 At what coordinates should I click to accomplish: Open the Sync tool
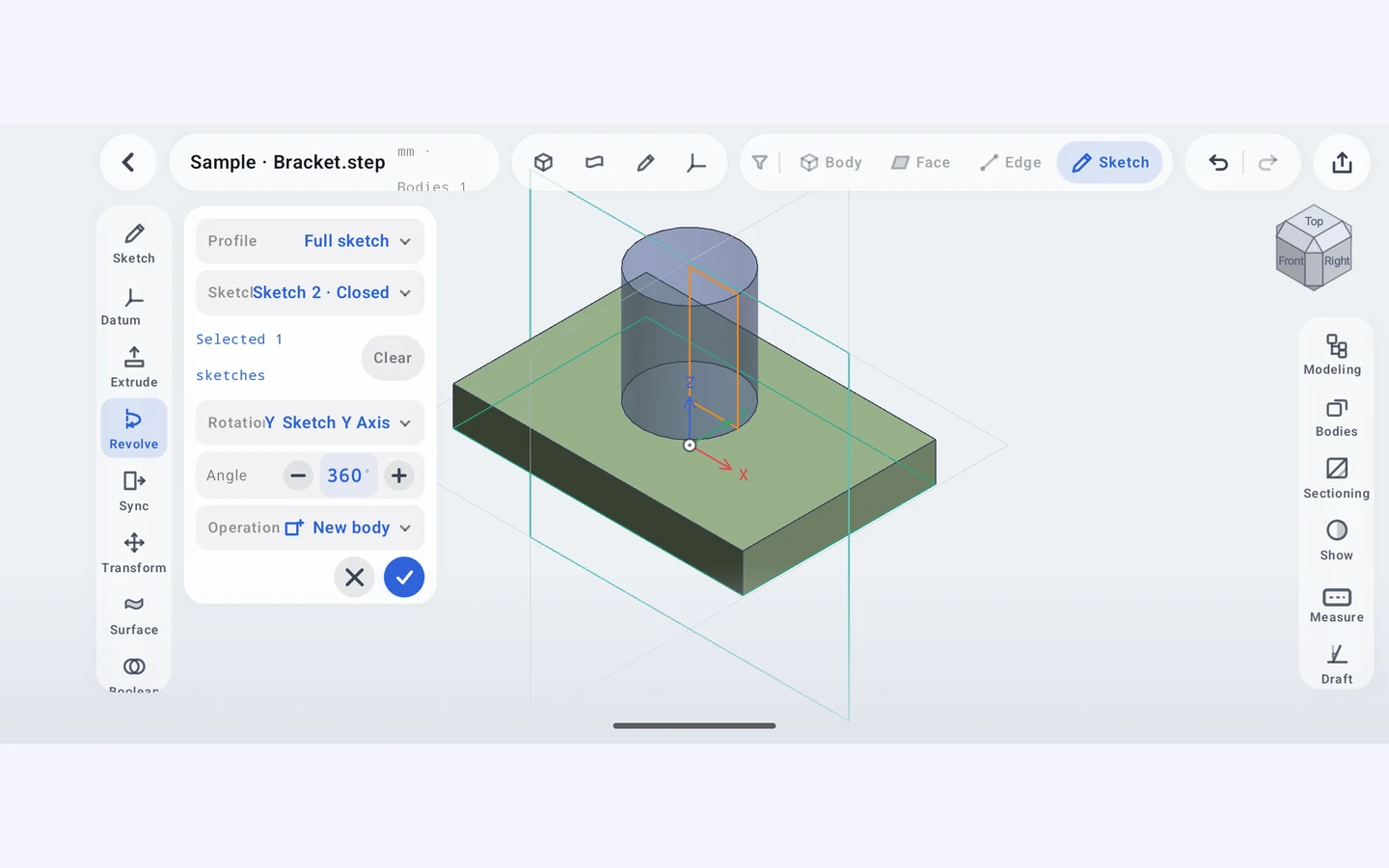(134, 491)
